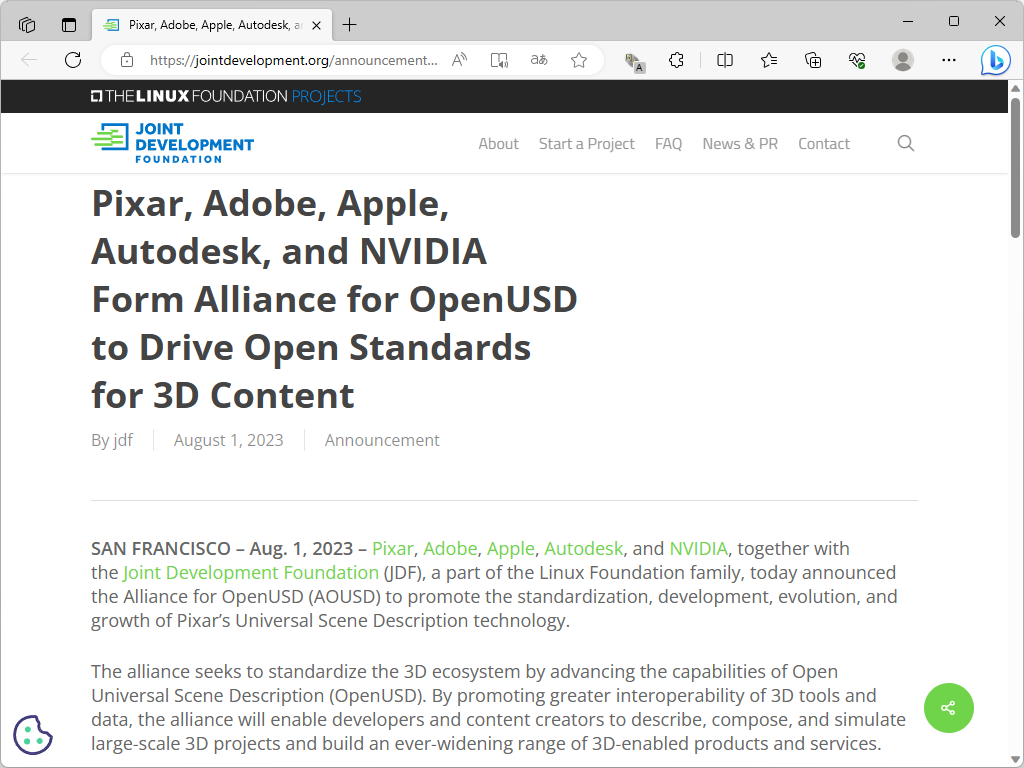Click the Read aloud icon
The image size is (1024, 768).
pos(458,60)
